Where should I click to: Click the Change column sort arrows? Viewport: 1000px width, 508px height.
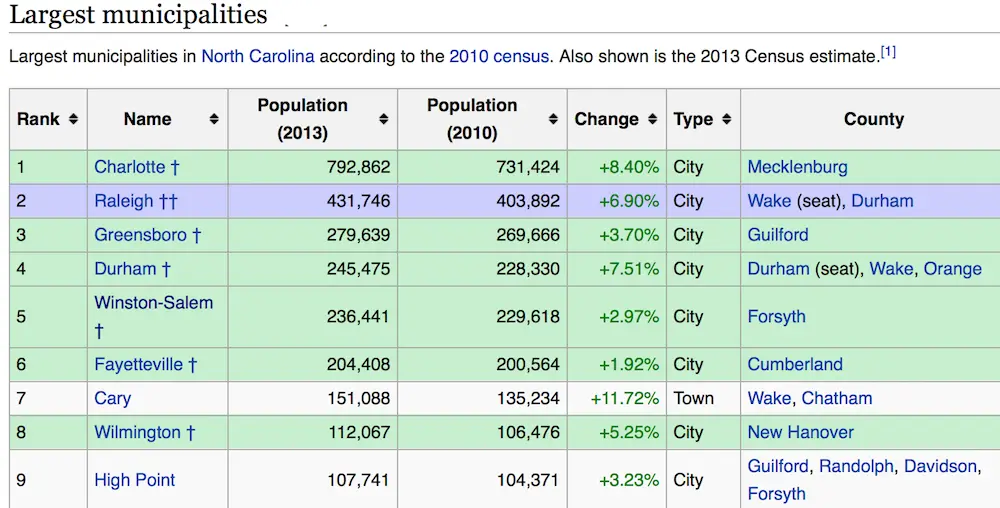tap(652, 119)
